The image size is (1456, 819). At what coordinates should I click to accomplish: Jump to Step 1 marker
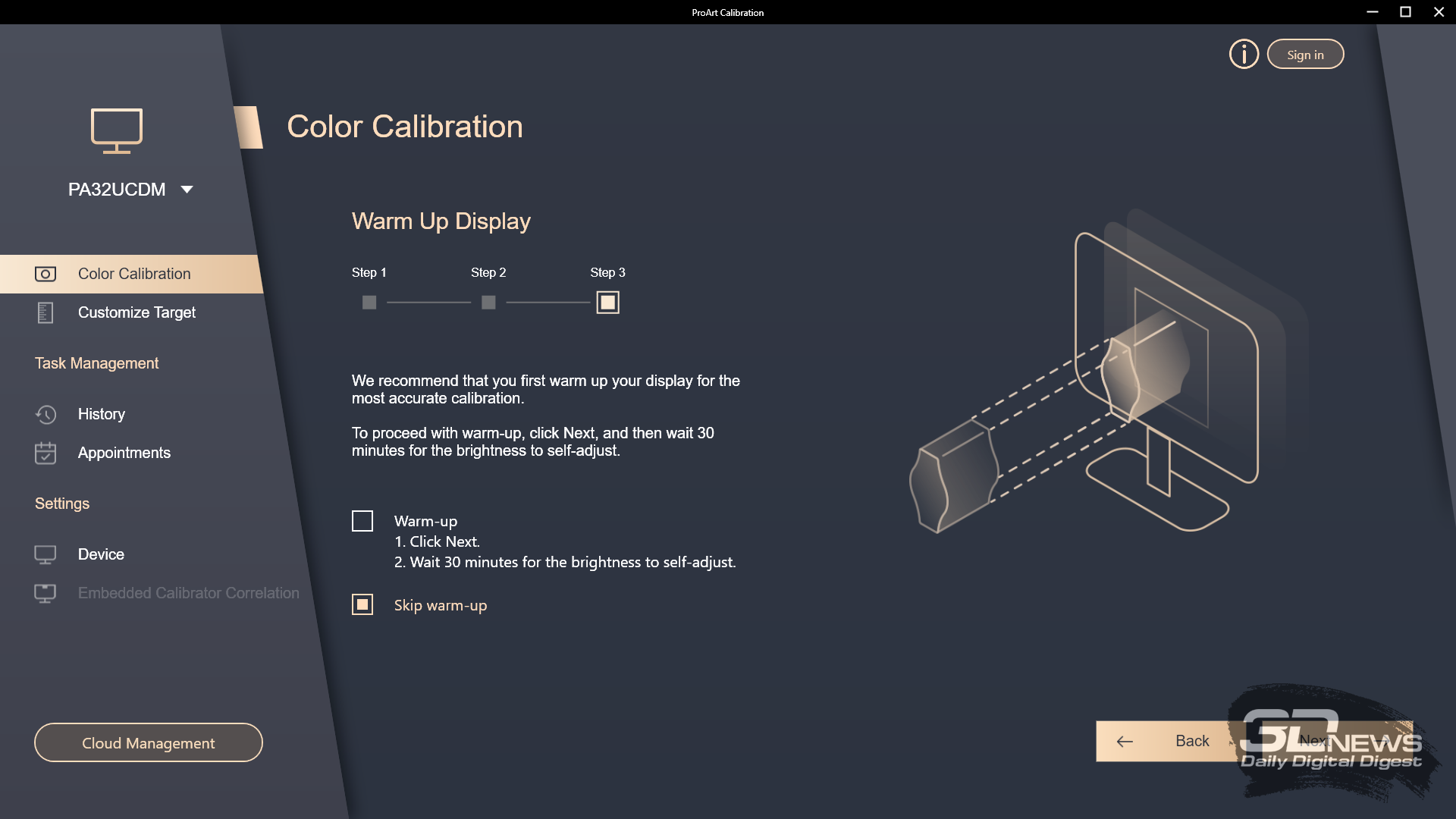(369, 303)
